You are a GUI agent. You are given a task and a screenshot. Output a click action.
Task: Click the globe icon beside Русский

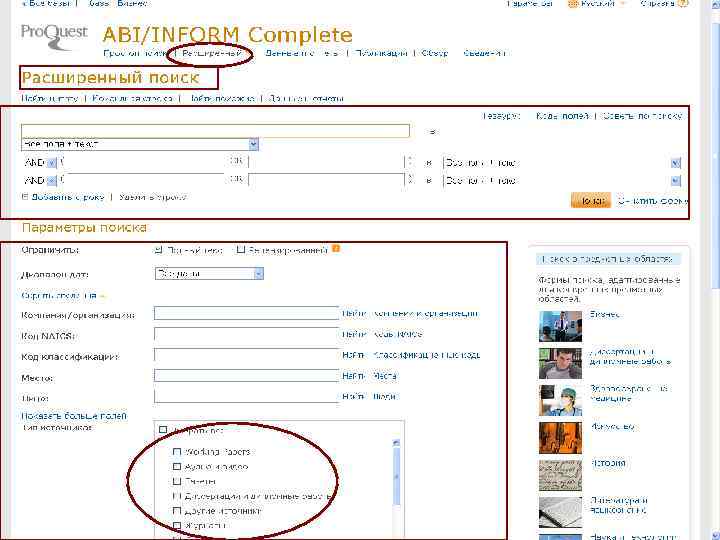tap(573, 4)
